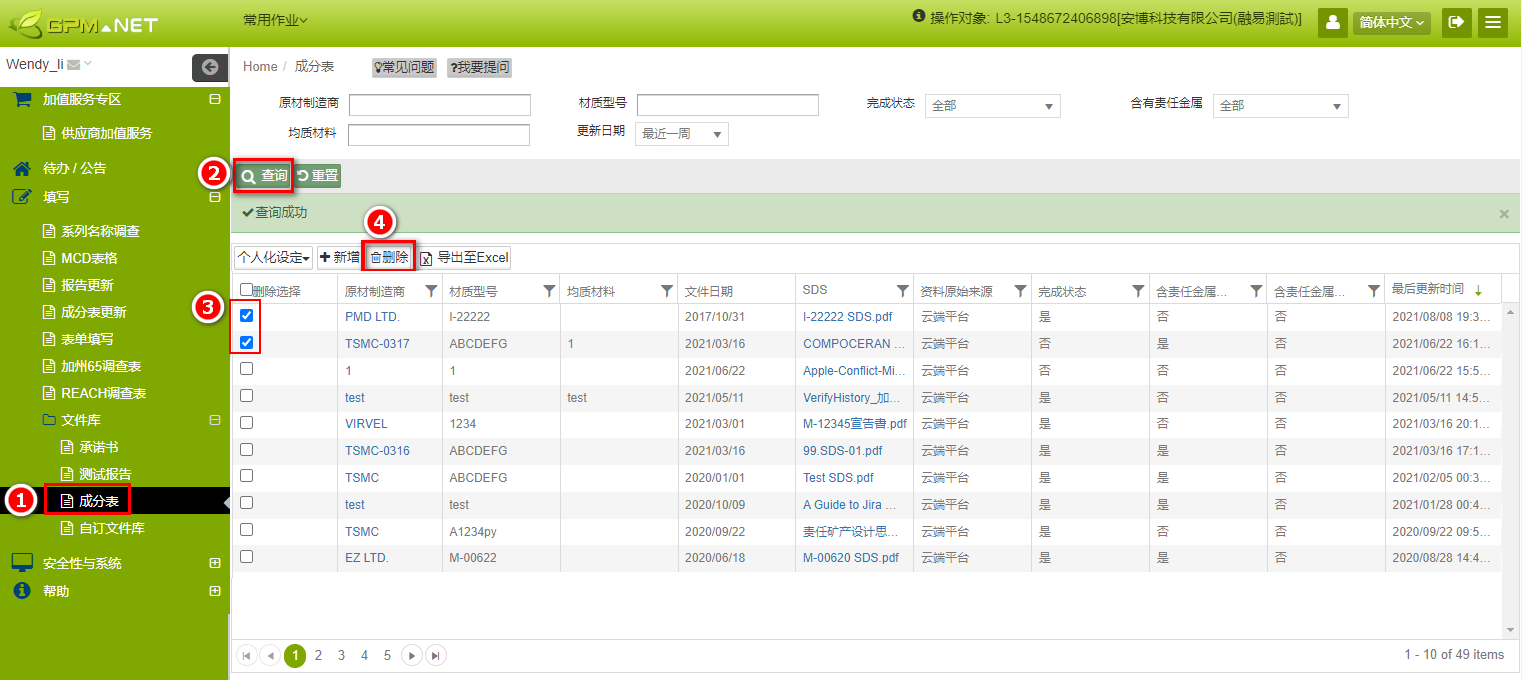Check the Test SDS.pdf row checkbox

pyautogui.click(x=246, y=476)
